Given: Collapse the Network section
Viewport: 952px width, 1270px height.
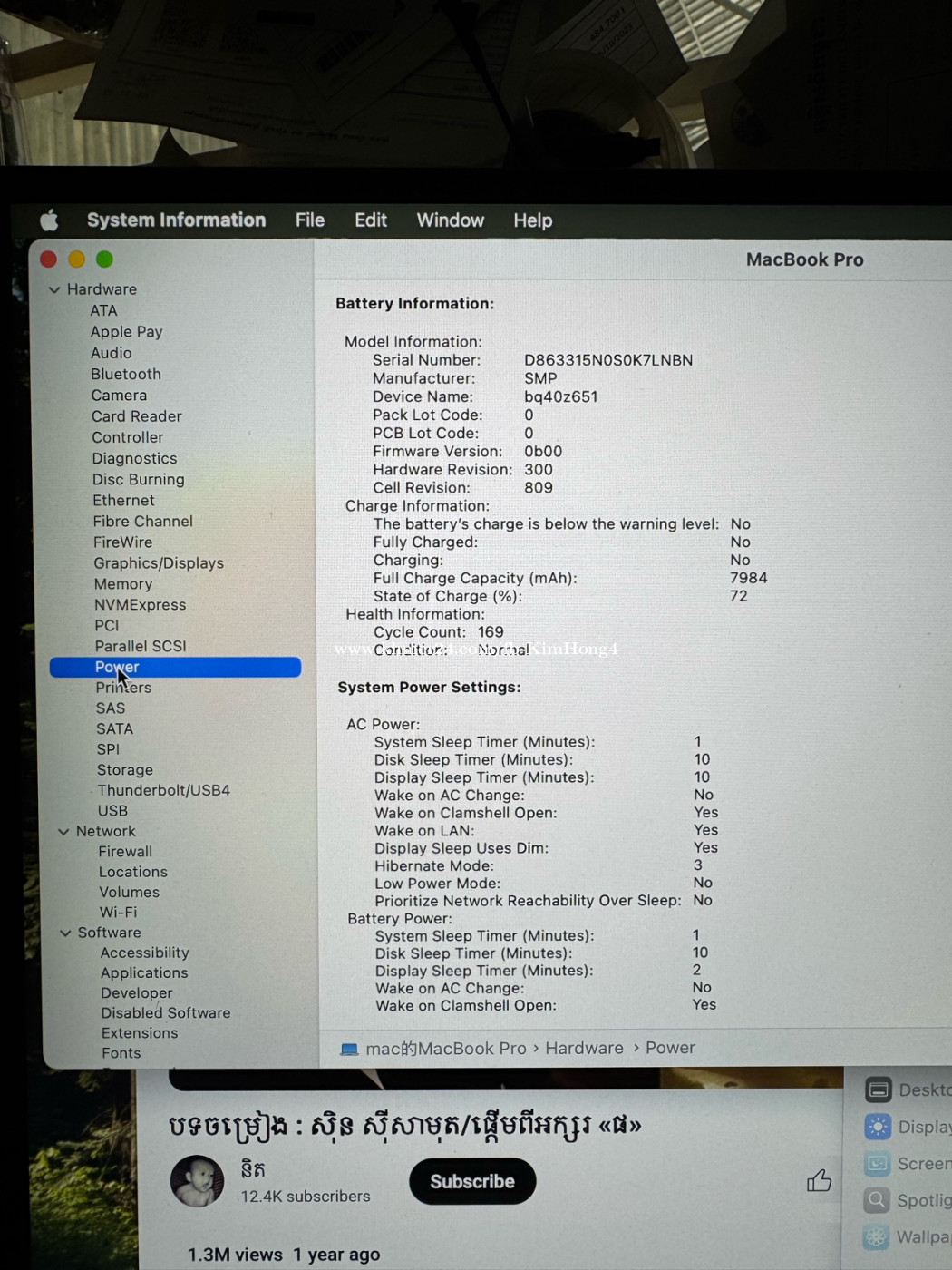Looking at the screenshot, I should pyautogui.click(x=63, y=831).
